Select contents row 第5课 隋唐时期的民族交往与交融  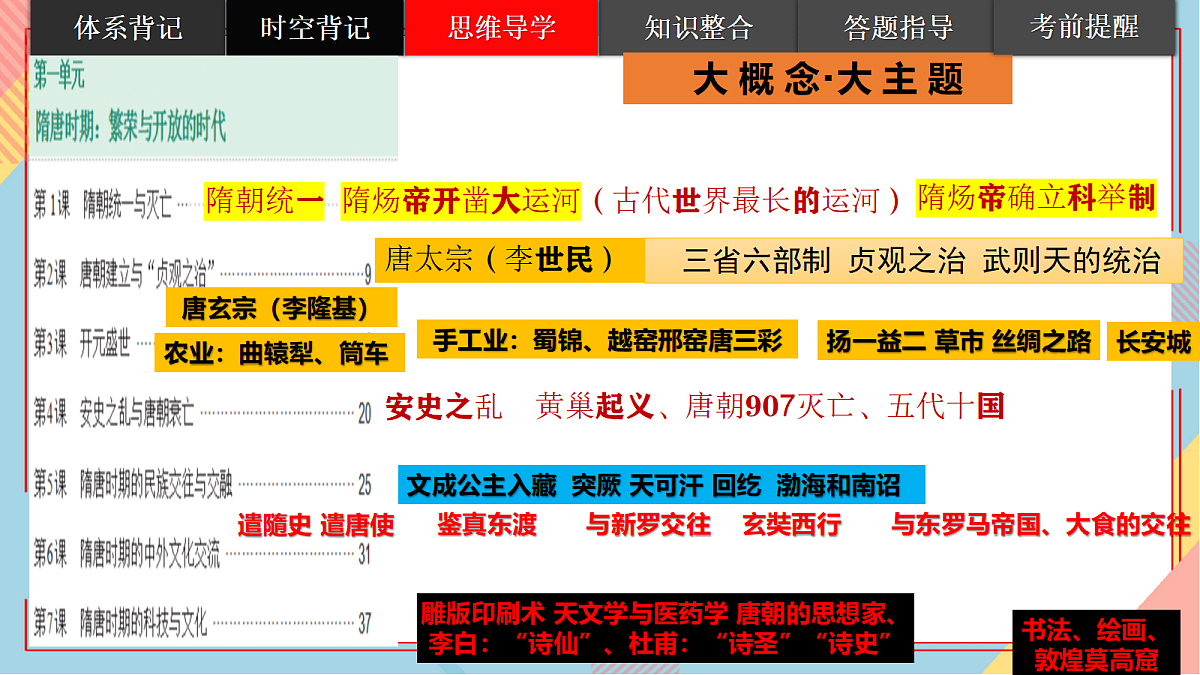tap(203, 486)
